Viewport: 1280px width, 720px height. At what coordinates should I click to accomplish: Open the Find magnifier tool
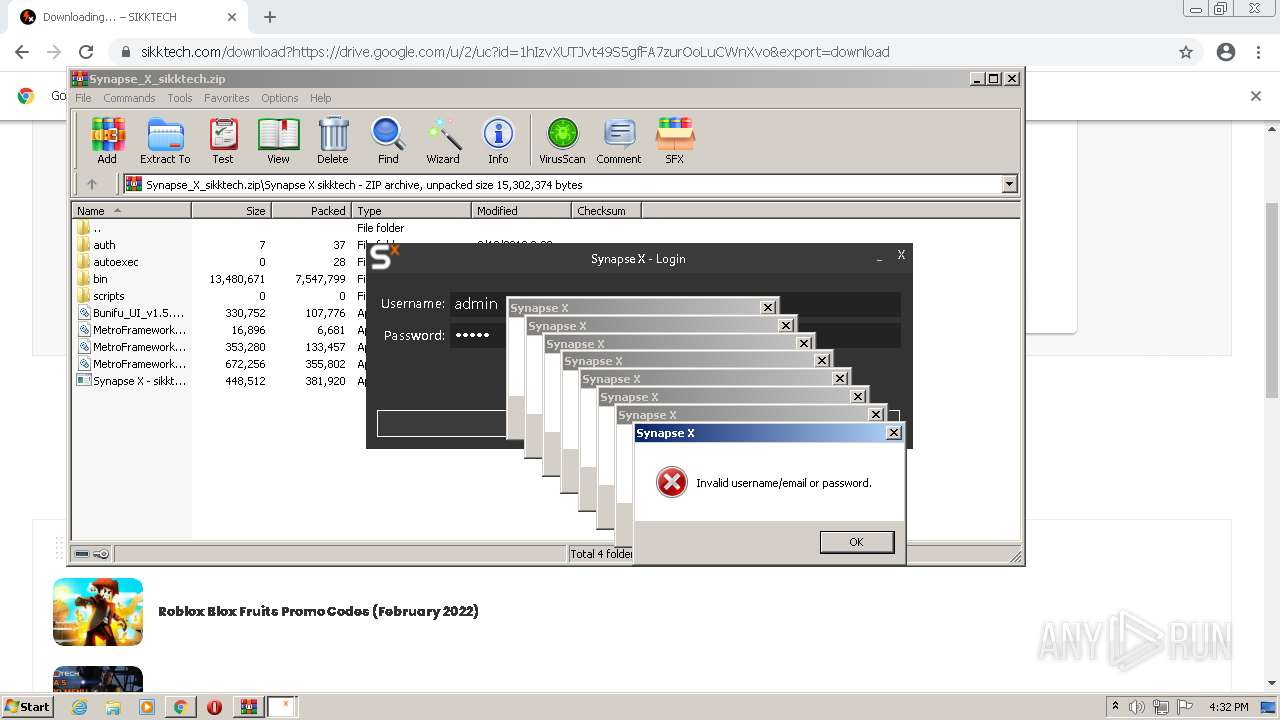click(388, 140)
